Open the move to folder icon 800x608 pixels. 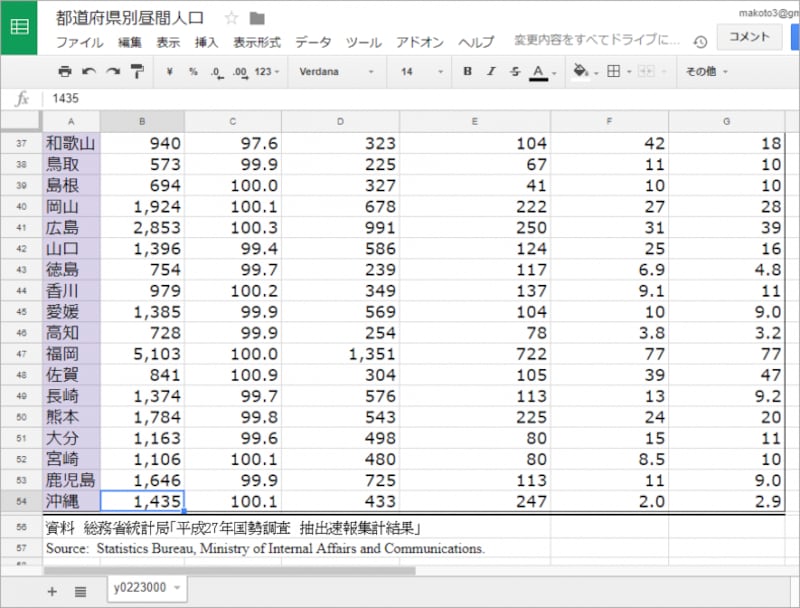(257, 18)
